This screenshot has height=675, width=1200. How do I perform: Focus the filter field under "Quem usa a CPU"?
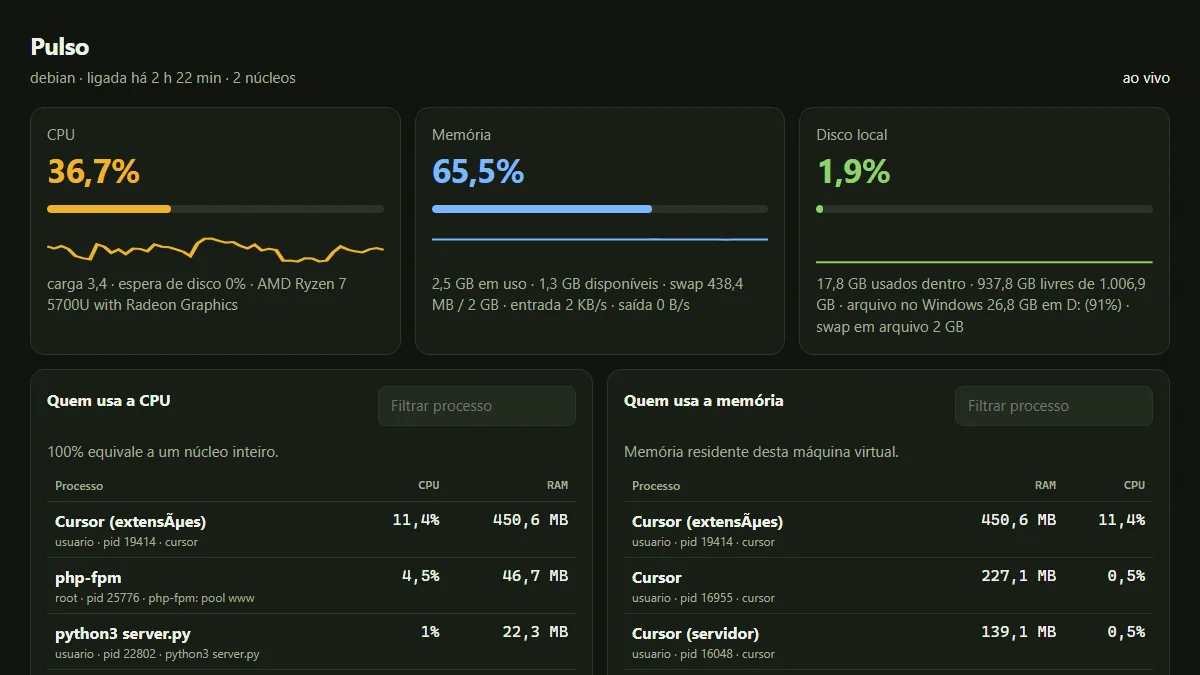[x=477, y=406]
